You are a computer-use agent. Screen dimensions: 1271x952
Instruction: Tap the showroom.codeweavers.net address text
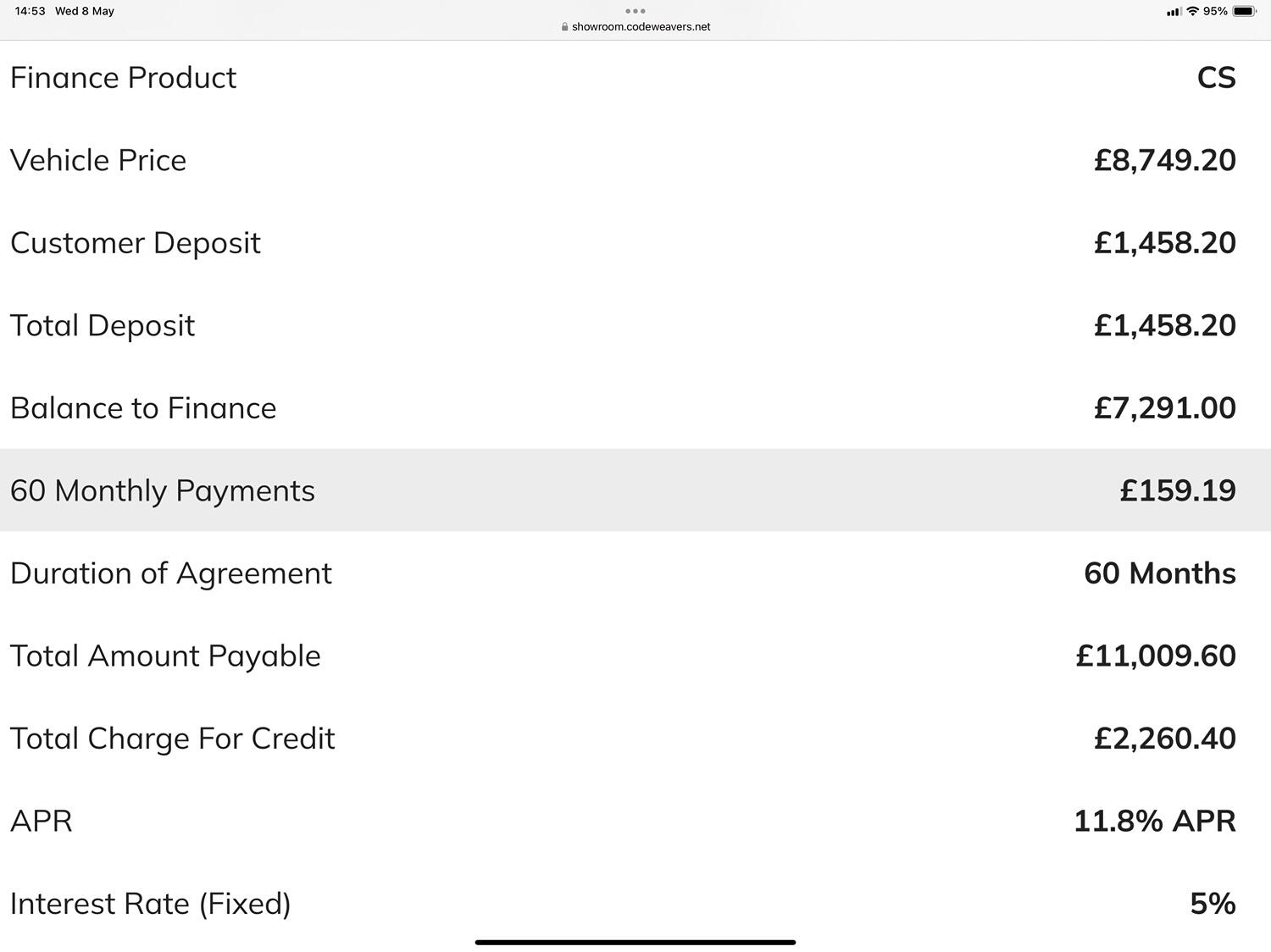tap(641, 27)
